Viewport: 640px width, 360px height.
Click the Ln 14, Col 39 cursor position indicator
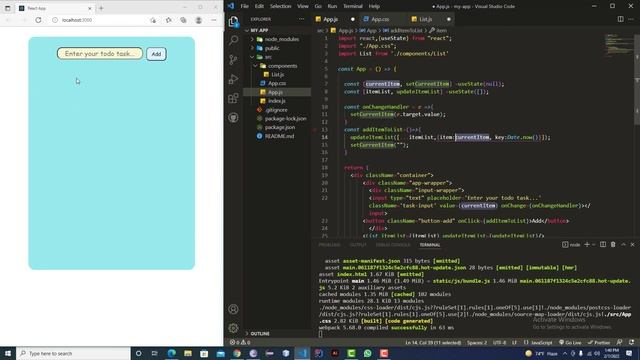coord(433,342)
